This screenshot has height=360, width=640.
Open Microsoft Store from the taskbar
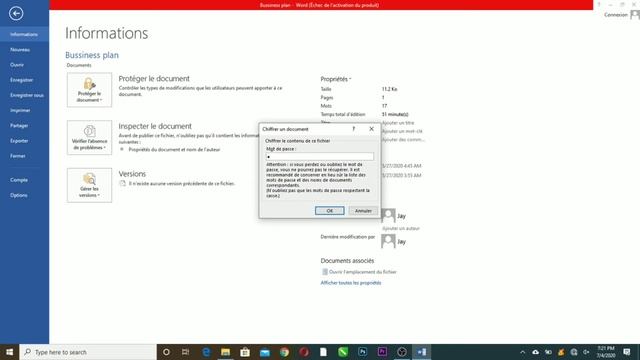click(245, 352)
